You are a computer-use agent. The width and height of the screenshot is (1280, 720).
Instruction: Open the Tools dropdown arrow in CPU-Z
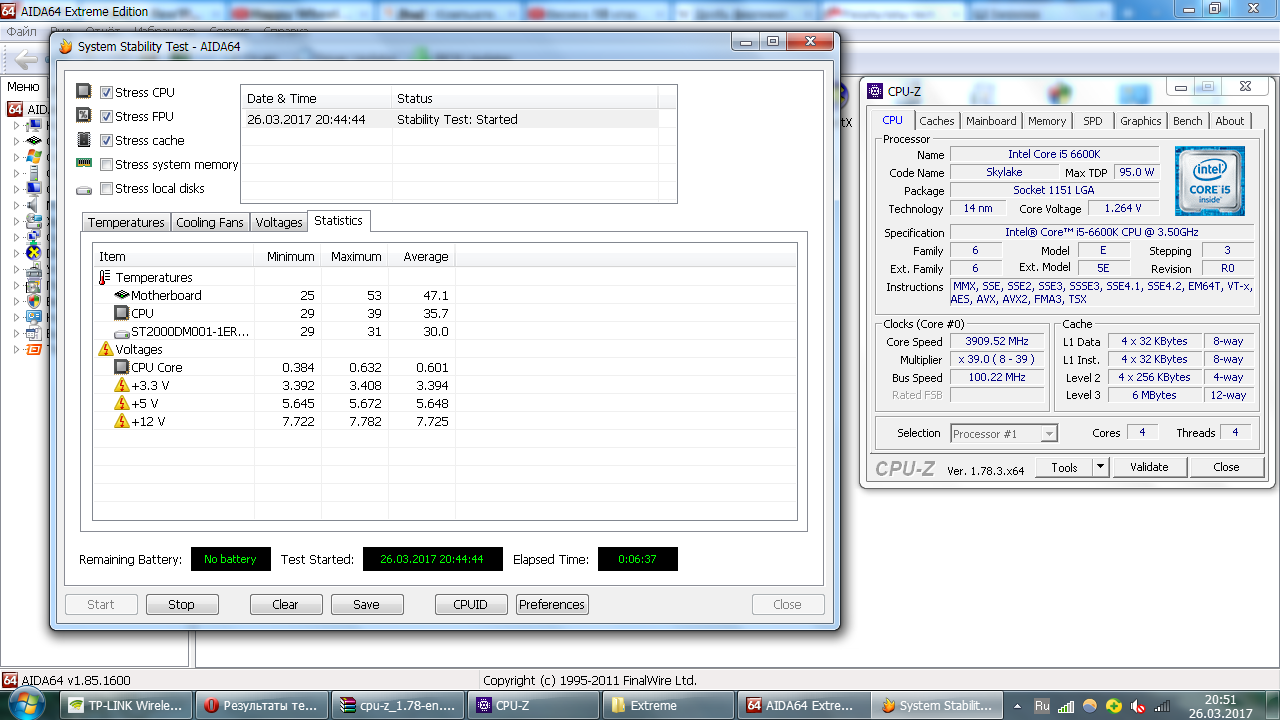pyautogui.click(x=1100, y=467)
